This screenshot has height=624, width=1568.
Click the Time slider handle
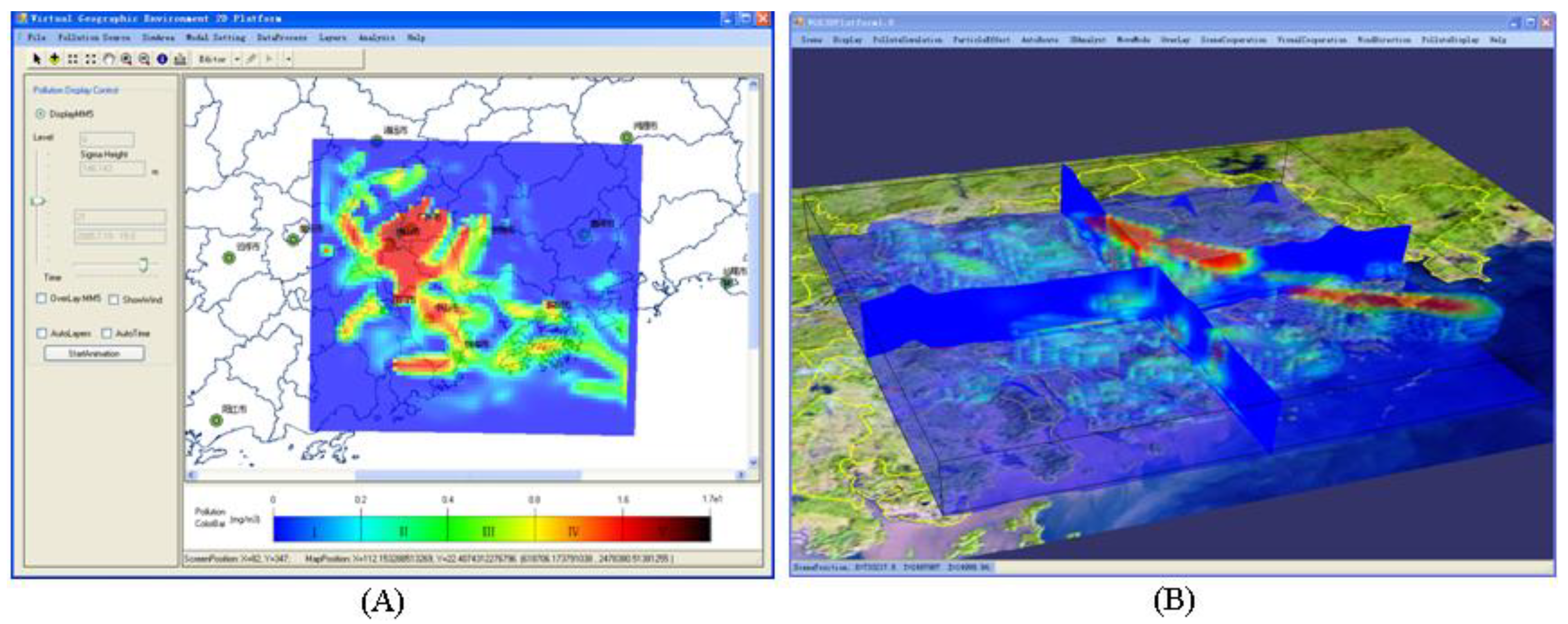(x=144, y=265)
